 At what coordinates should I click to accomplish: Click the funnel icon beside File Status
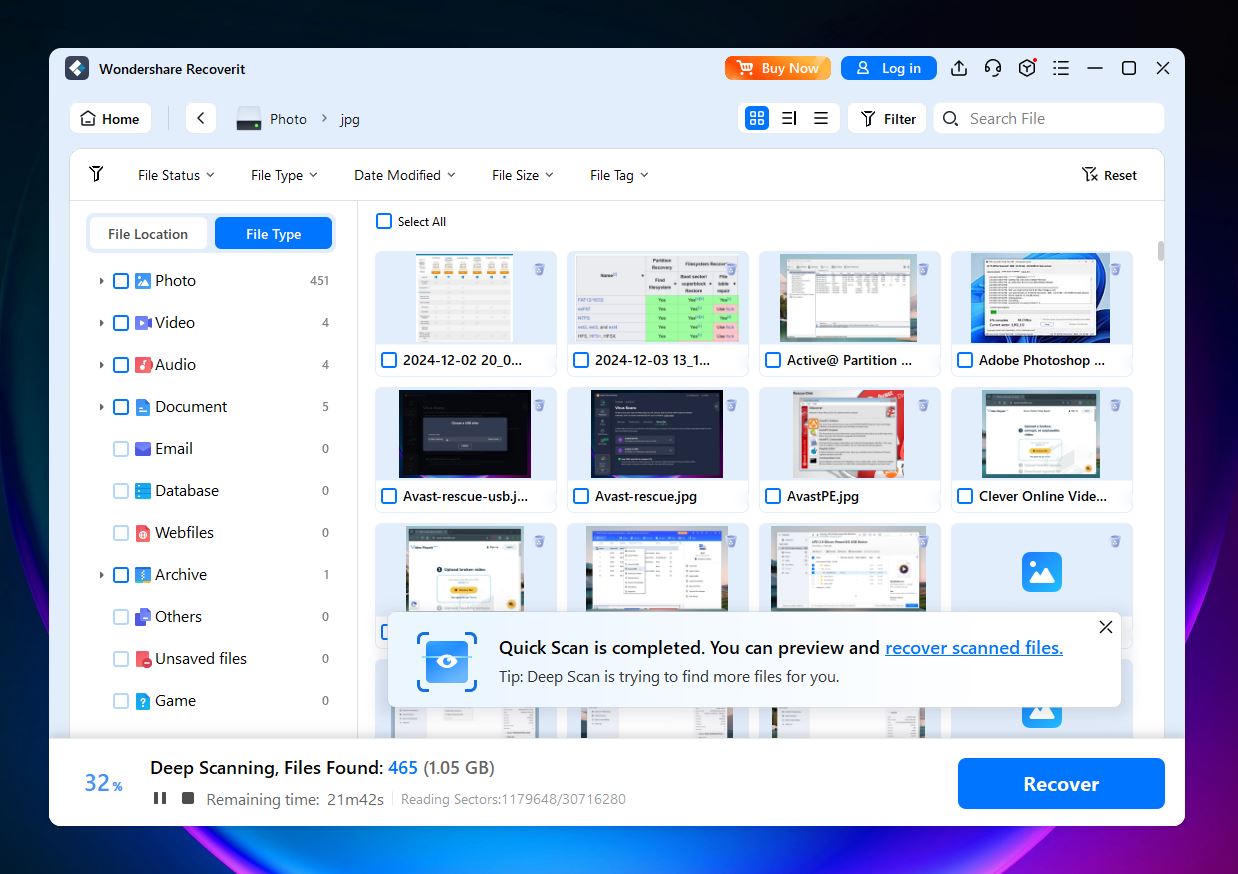96,174
